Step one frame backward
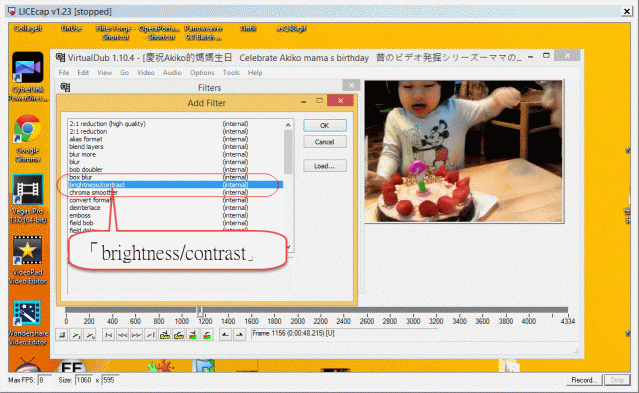This screenshot has height=393, width=639. (122, 335)
